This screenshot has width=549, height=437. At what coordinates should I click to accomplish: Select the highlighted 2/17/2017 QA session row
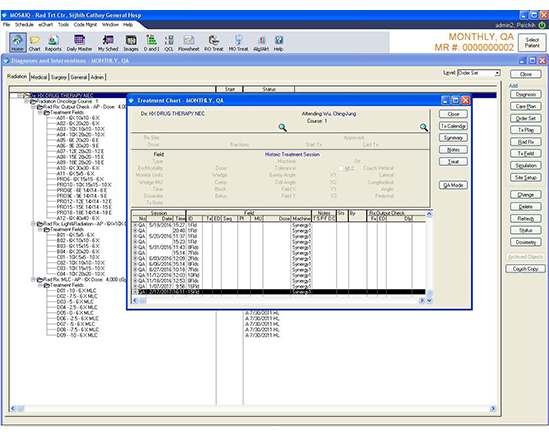tap(279, 292)
